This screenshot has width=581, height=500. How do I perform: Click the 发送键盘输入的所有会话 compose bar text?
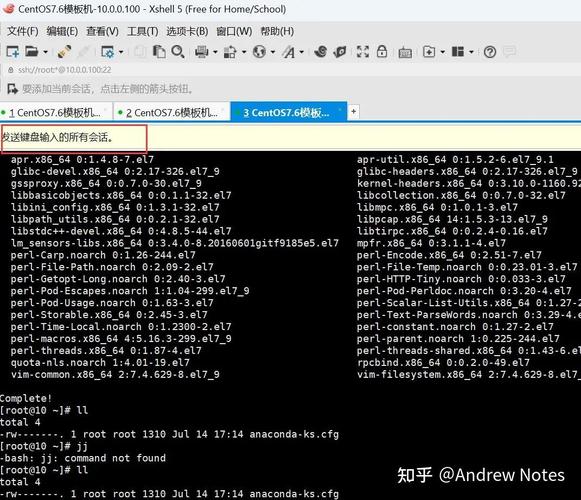pyautogui.click(x=57, y=138)
